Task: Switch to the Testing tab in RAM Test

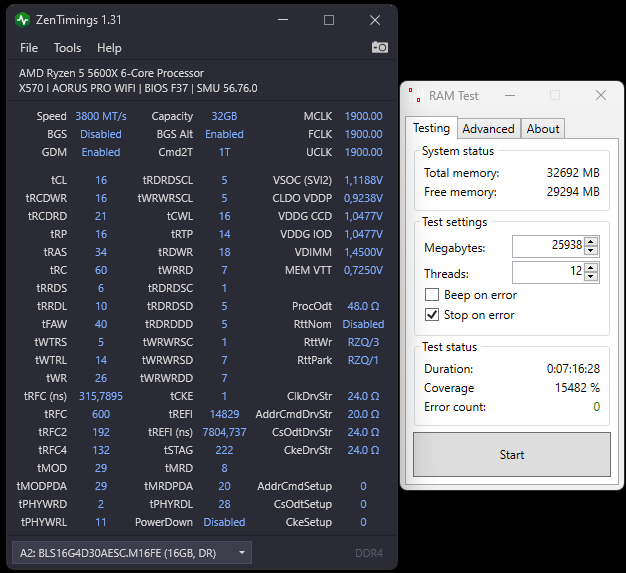Action: (431, 128)
